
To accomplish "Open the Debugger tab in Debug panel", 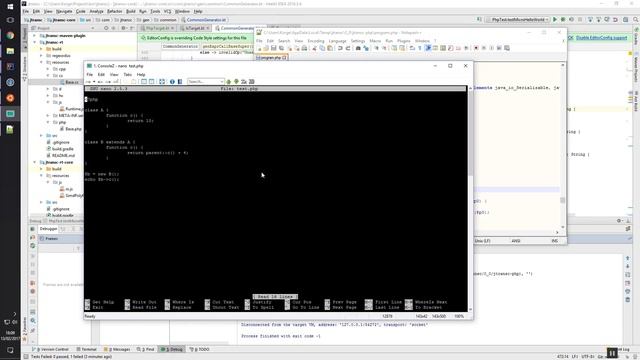I will [49, 229].
